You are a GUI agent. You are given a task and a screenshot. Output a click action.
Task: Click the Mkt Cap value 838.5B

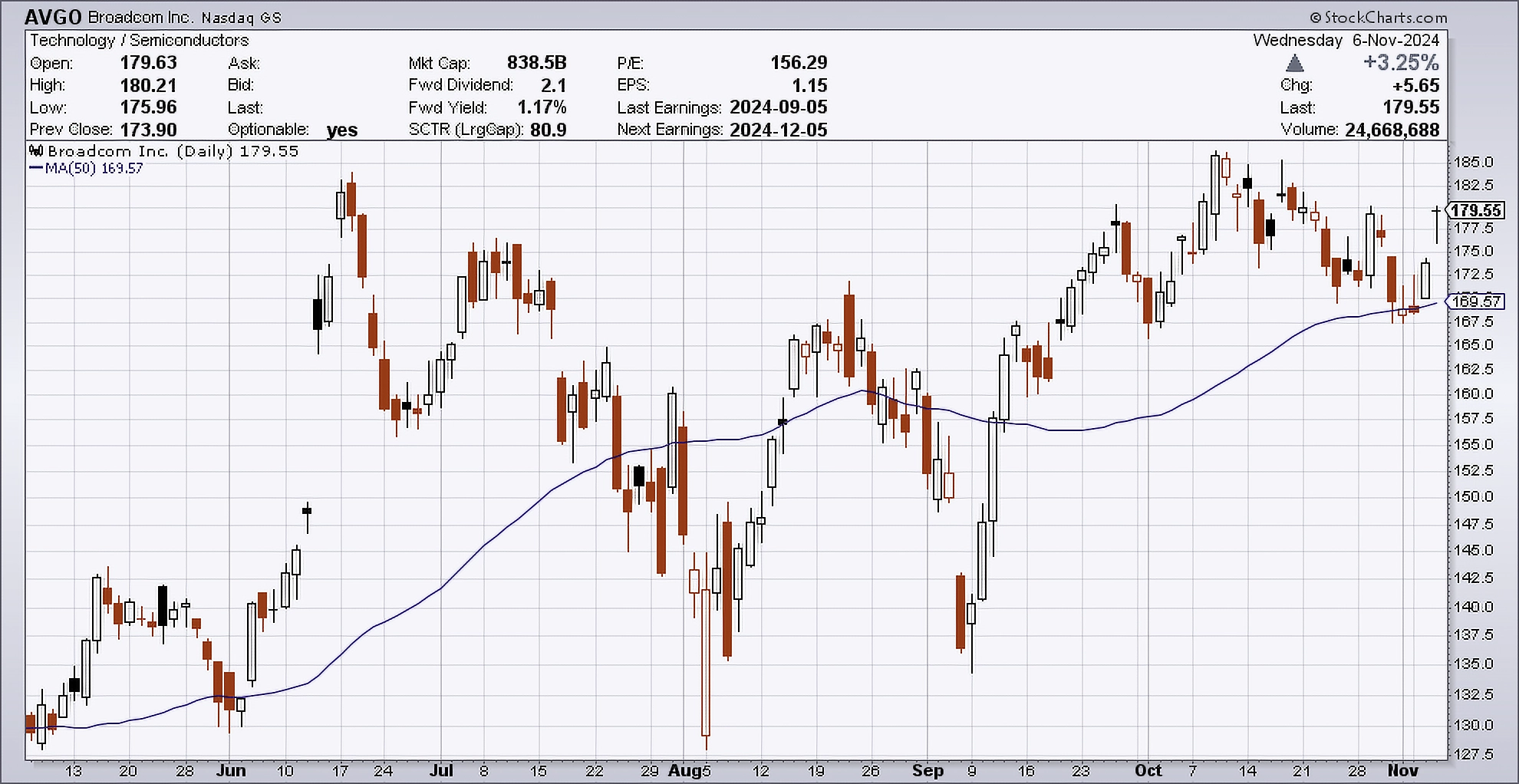click(536, 63)
